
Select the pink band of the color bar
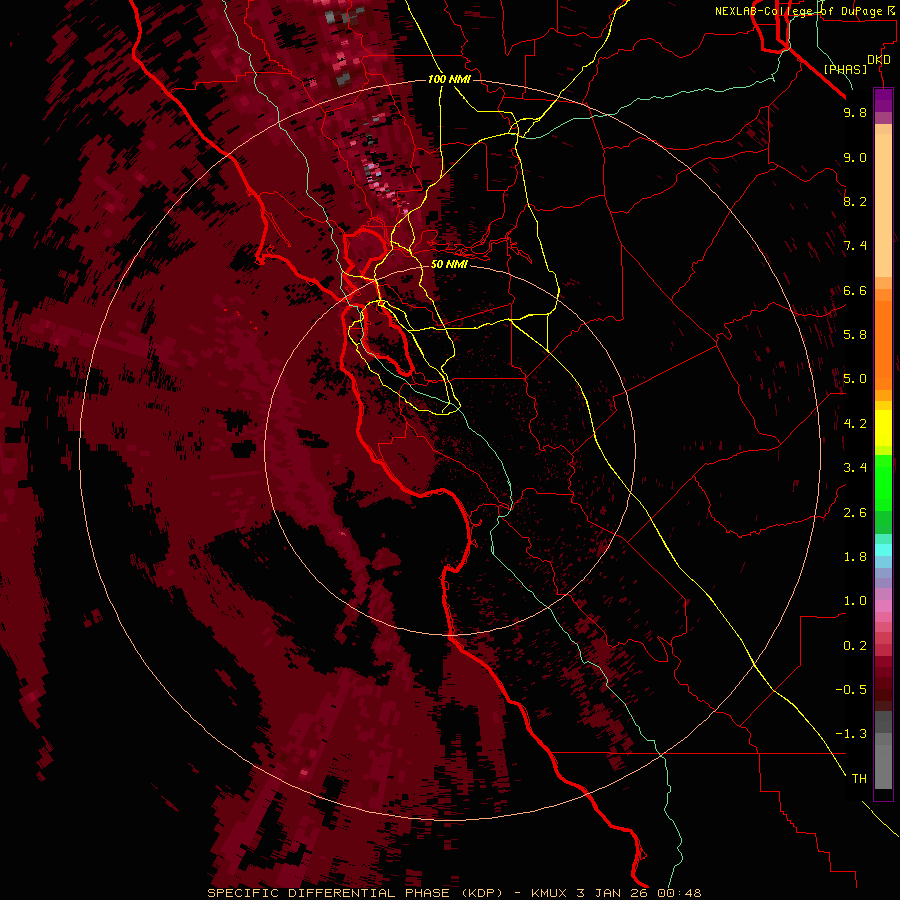883,606
